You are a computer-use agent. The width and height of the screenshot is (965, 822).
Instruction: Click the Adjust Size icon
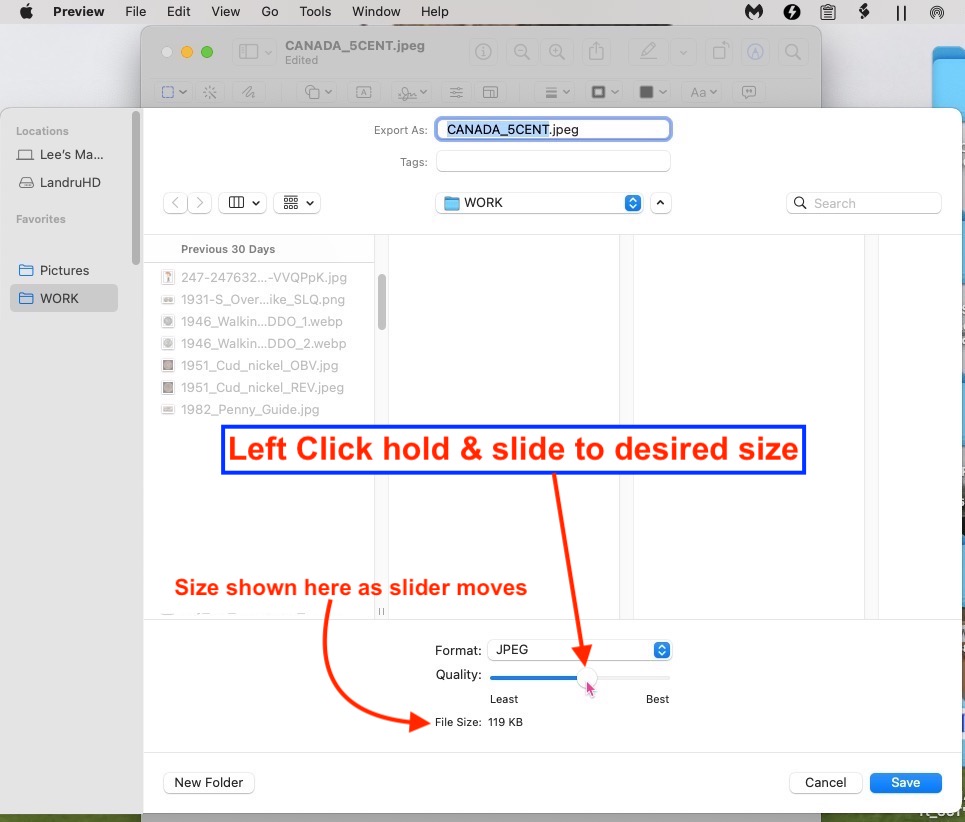[x=491, y=92]
